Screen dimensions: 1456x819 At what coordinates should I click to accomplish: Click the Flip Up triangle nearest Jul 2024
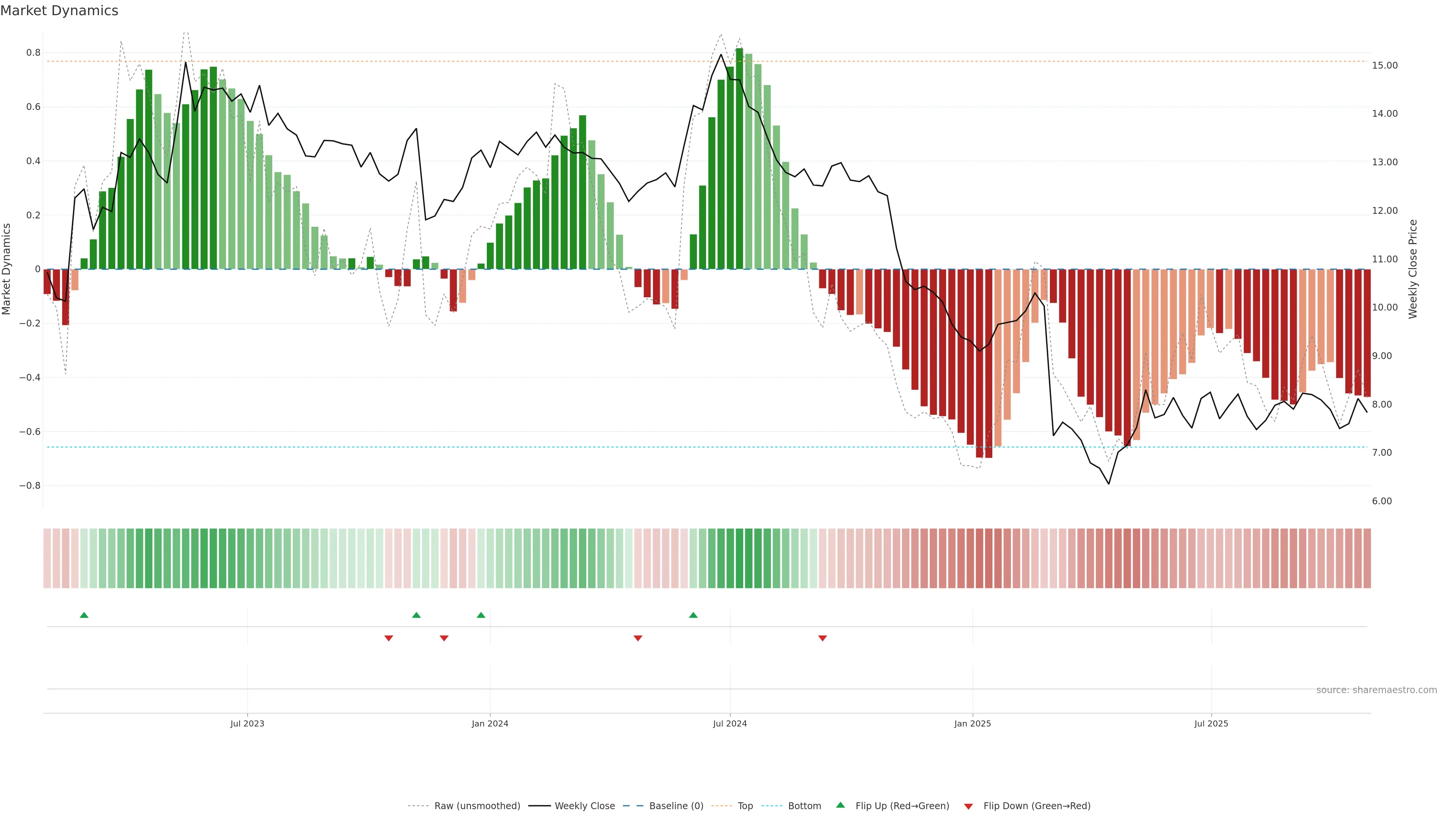pyautogui.click(x=693, y=615)
